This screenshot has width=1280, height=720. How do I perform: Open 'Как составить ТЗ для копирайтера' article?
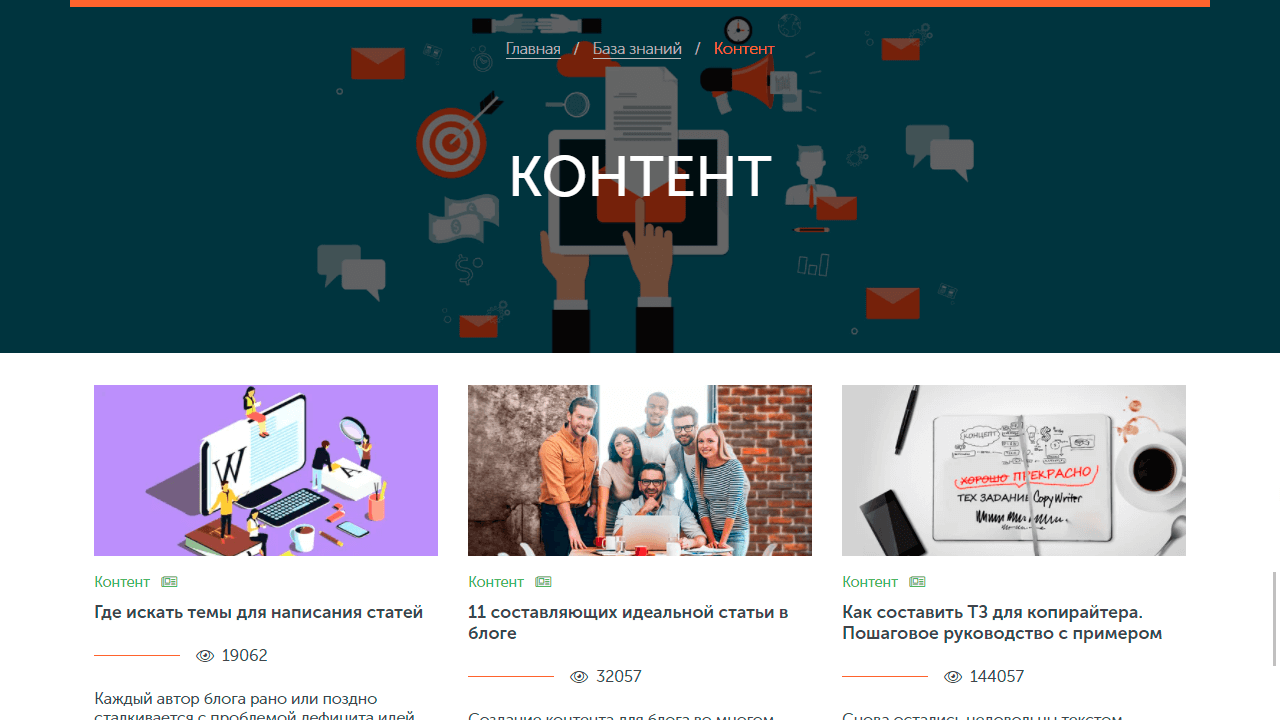pos(1002,623)
